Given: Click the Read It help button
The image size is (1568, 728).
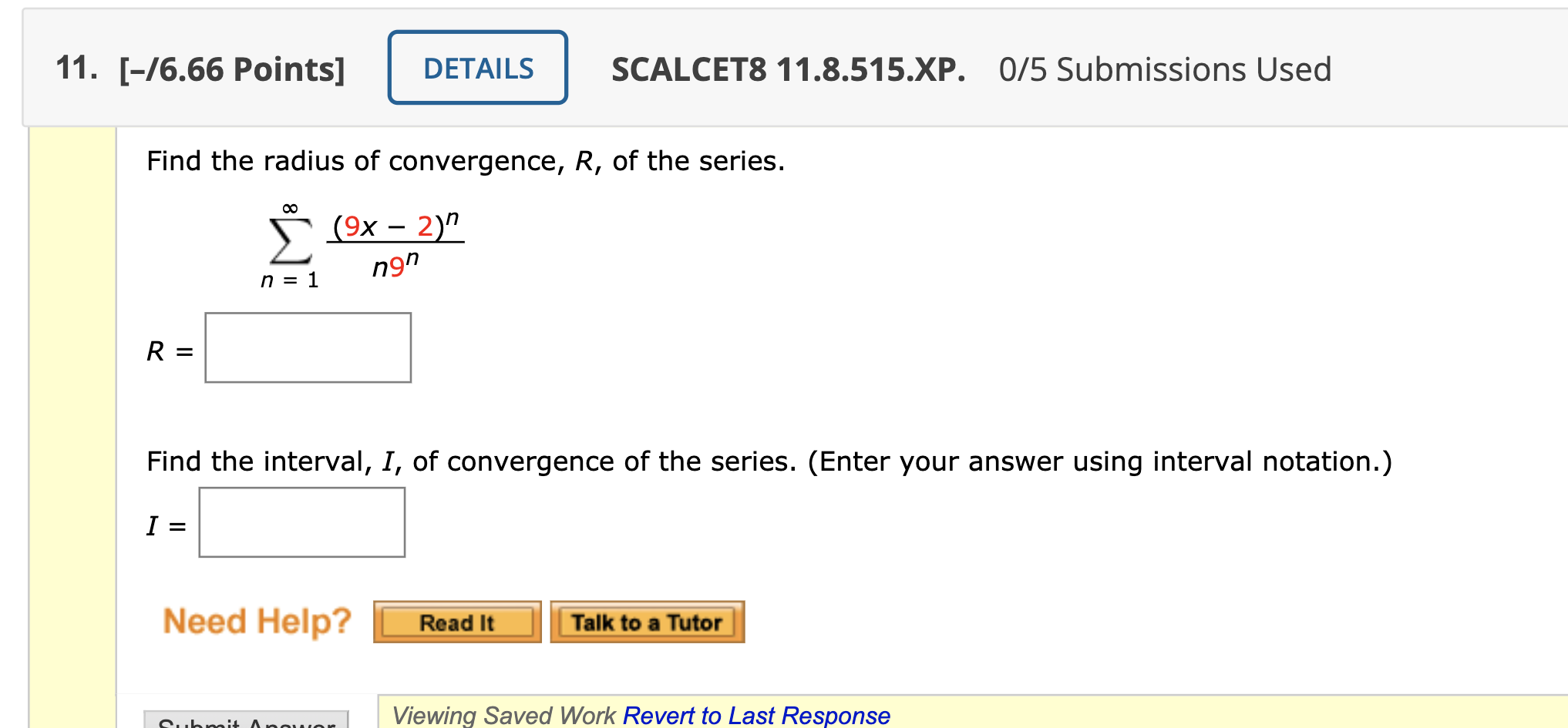Looking at the screenshot, I should point(456,622).
